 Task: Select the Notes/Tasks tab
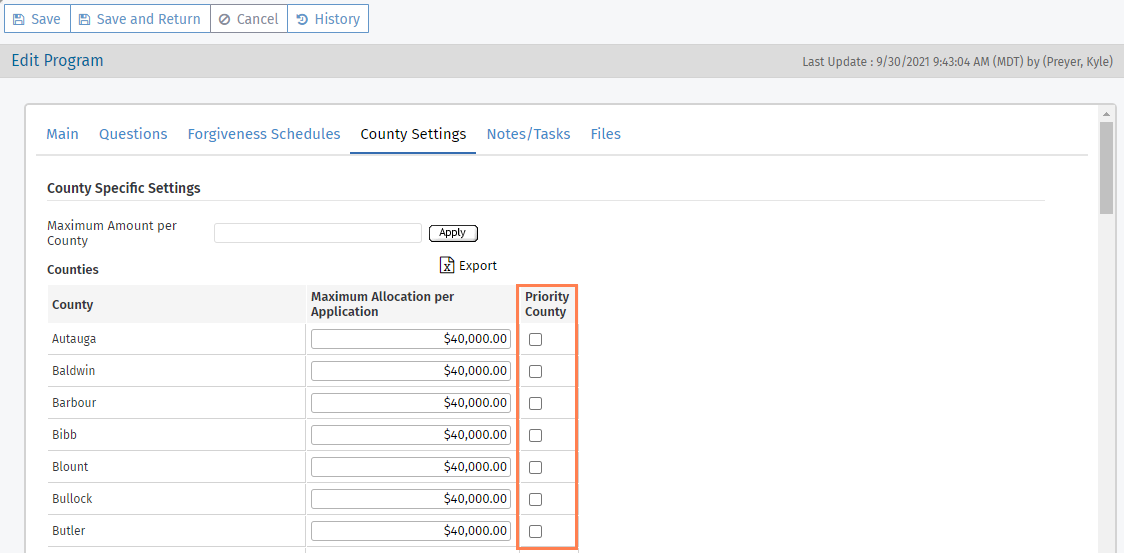click(528, 134)
